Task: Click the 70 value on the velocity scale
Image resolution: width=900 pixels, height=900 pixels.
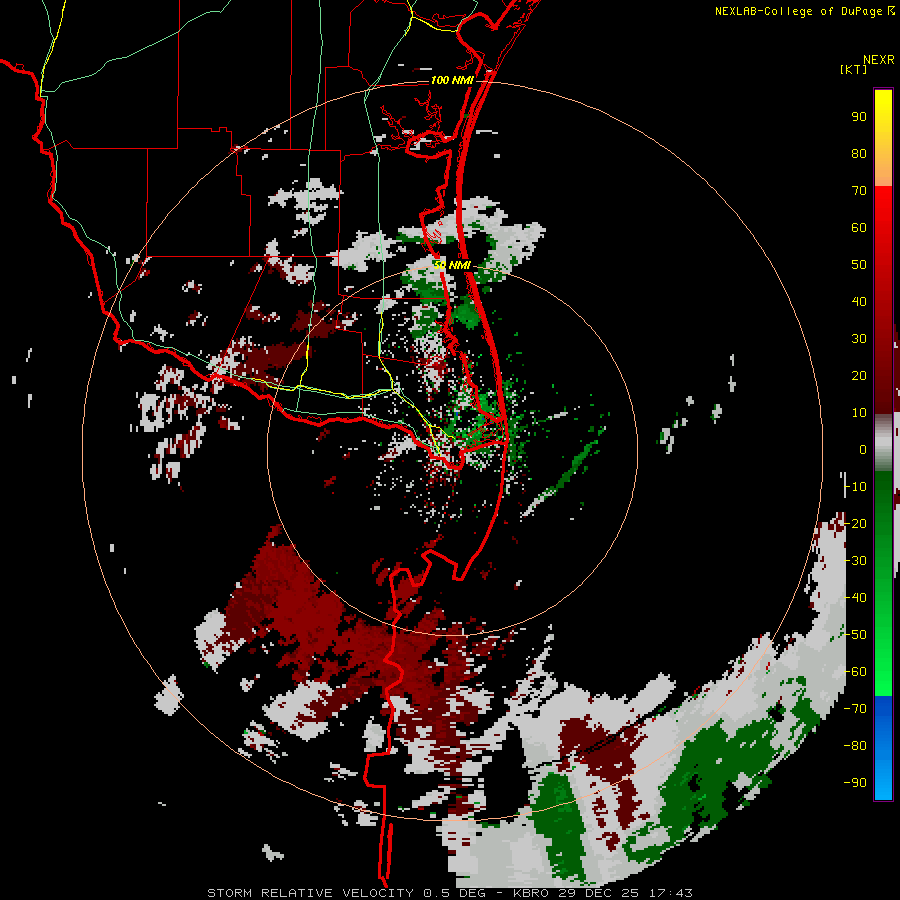Action: pyautogui.click(x=859, y=191)
